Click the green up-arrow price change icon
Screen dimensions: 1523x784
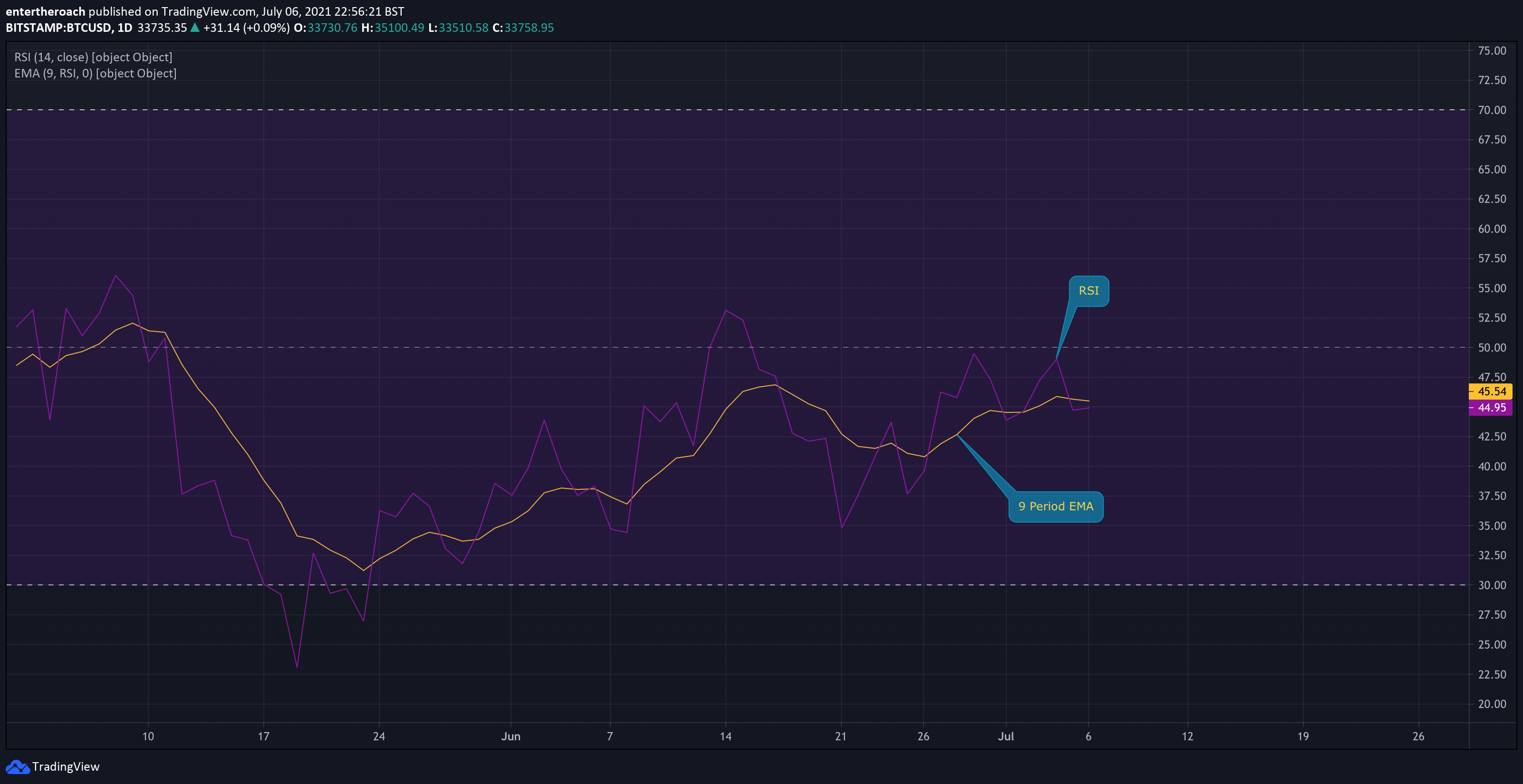coord(194,27)
